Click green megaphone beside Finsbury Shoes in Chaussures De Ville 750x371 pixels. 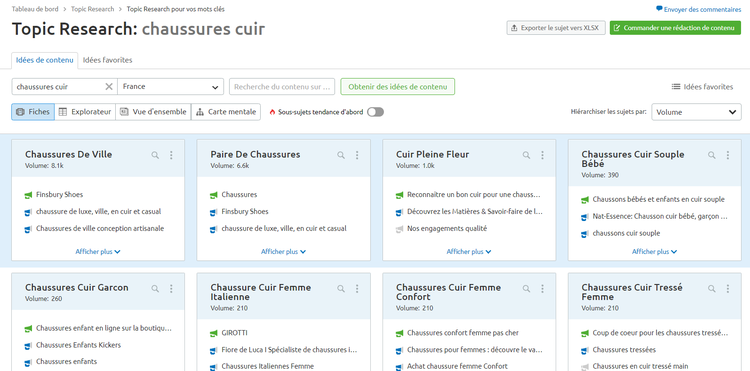(x=28, y=195)
